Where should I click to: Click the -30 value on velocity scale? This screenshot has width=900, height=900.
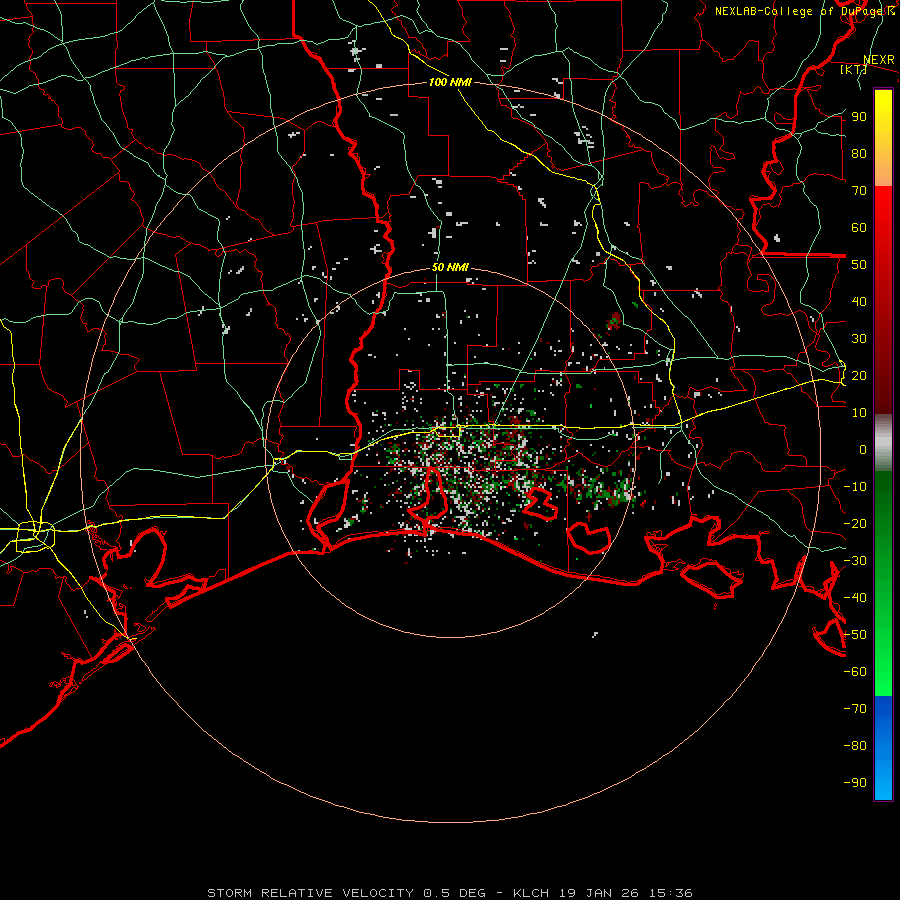tap(855, 561)
